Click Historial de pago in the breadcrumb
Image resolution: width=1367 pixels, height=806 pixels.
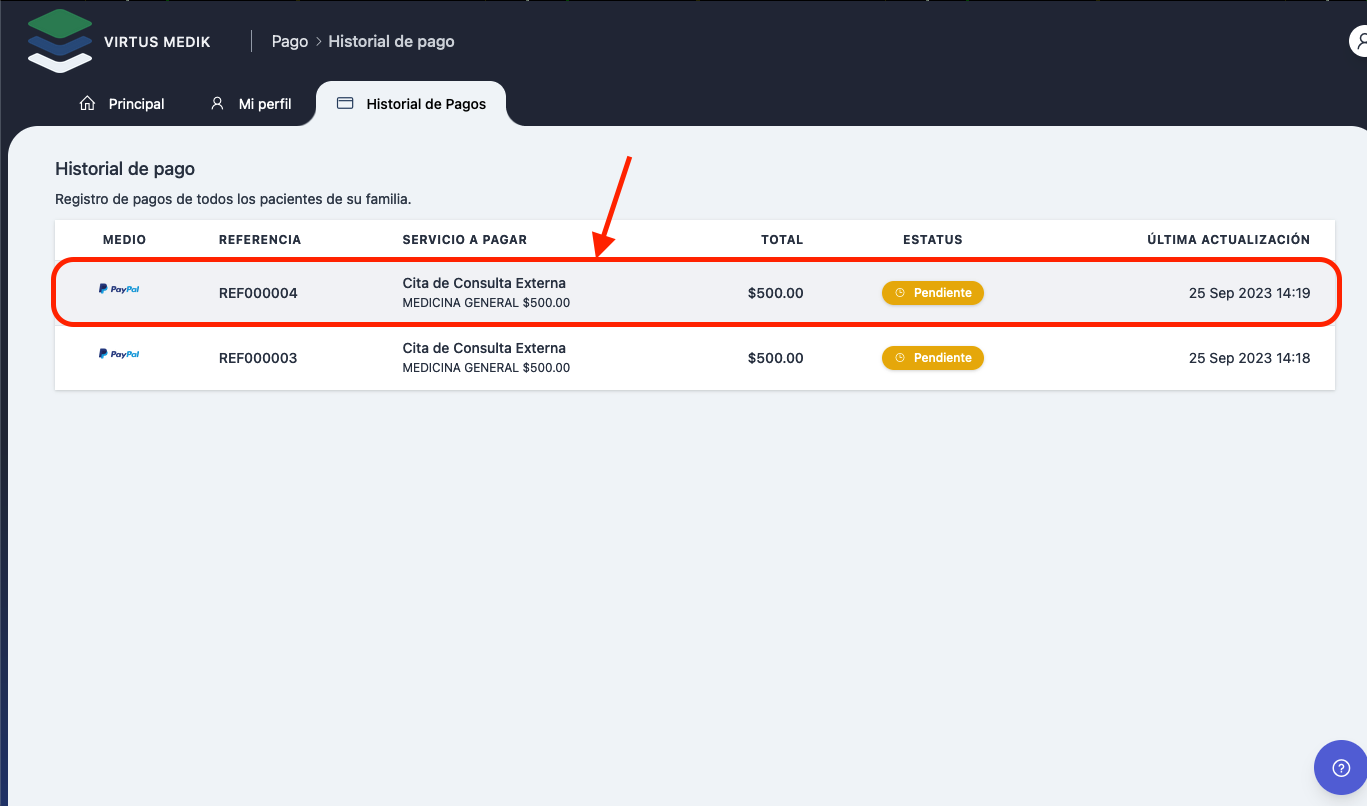[391, 42]
